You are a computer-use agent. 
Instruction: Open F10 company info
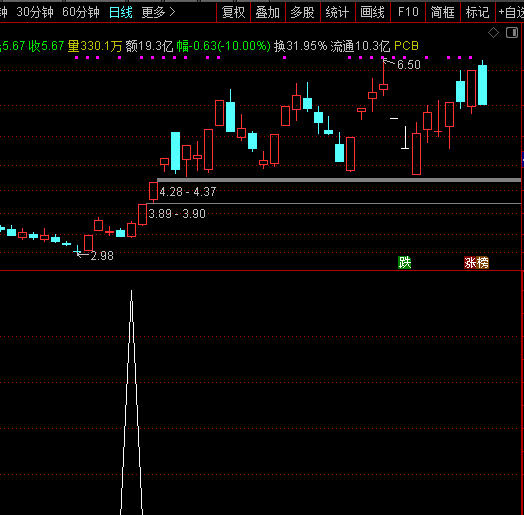tap(408, 12)
